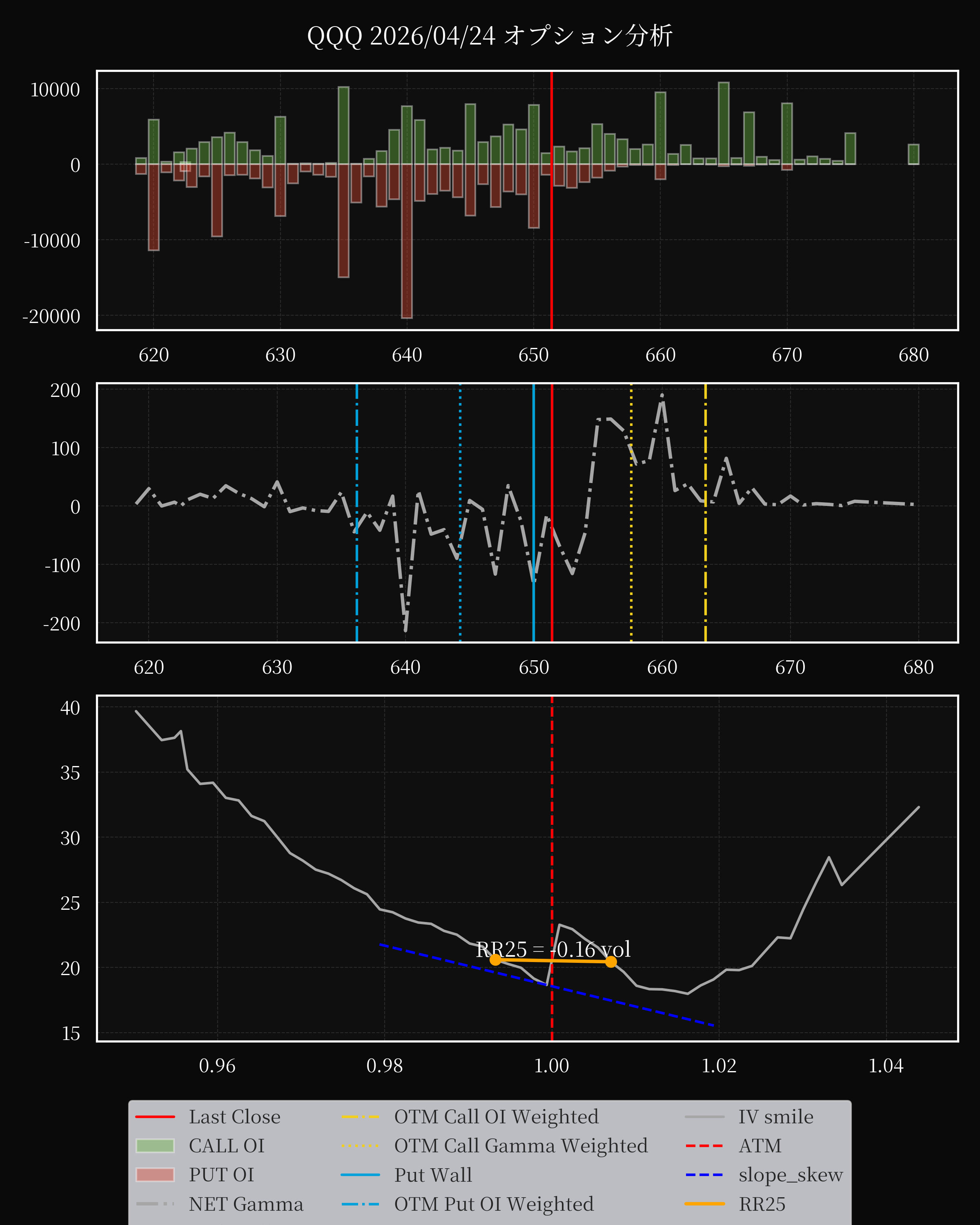This screenshot has width=980, height=1225.
Task: Select the "-20000" y-axis tick label
Action: [x=51, y=316]
